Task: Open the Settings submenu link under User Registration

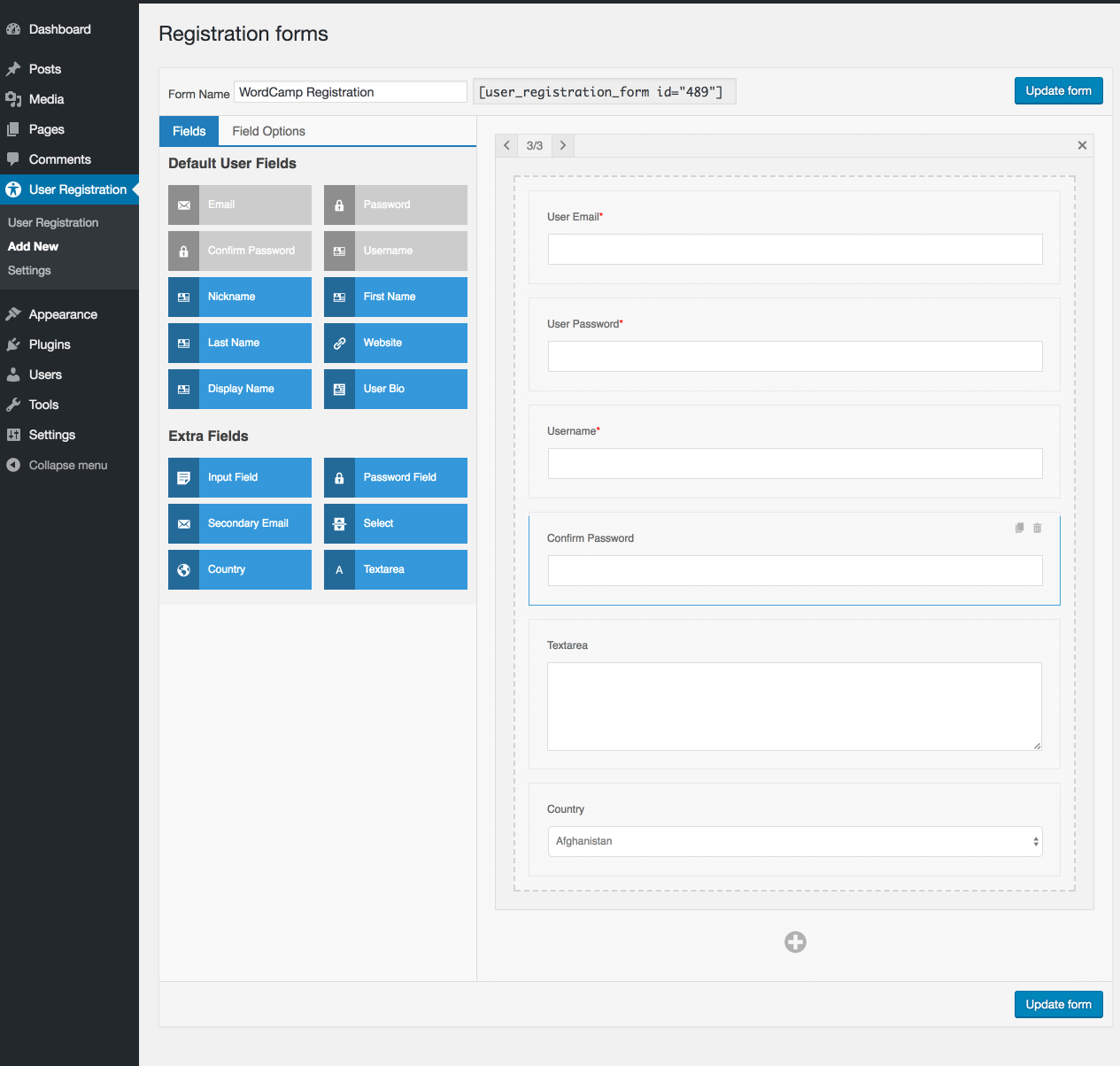Action: 29,270
